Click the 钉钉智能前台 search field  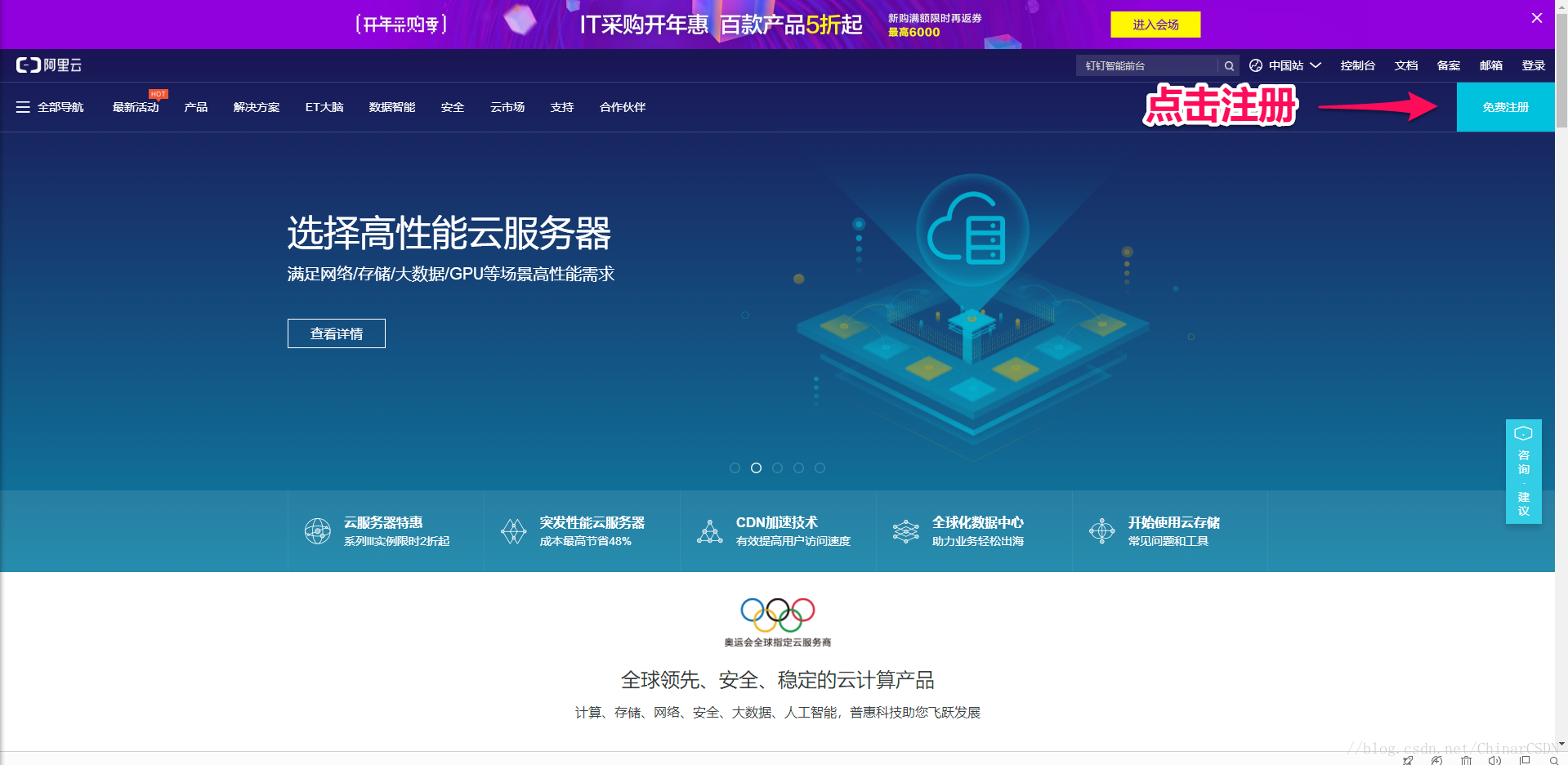[x=1147, y=65]
